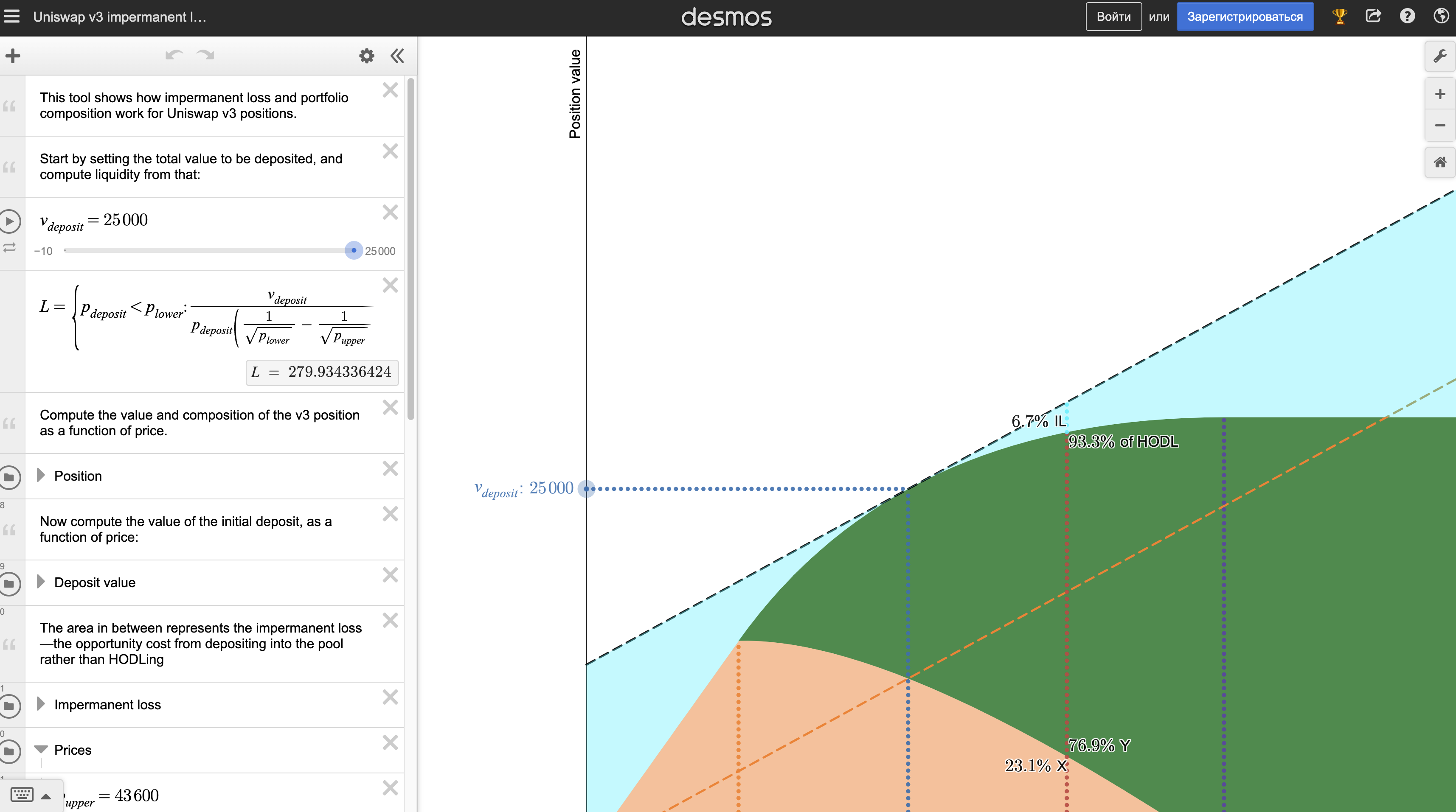Image resolution: width=1456 pixels, height=812 pixels.
Task: Click the add expression plus button
Action: tap(13, 56)
